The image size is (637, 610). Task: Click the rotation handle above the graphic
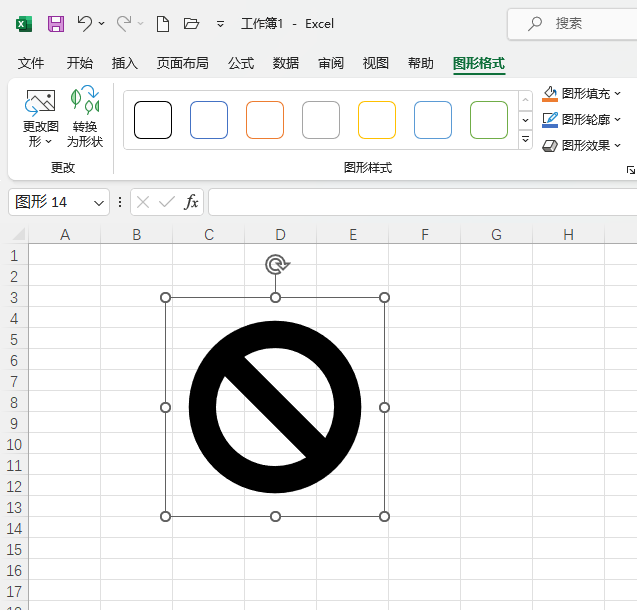[x=277, y=265]
